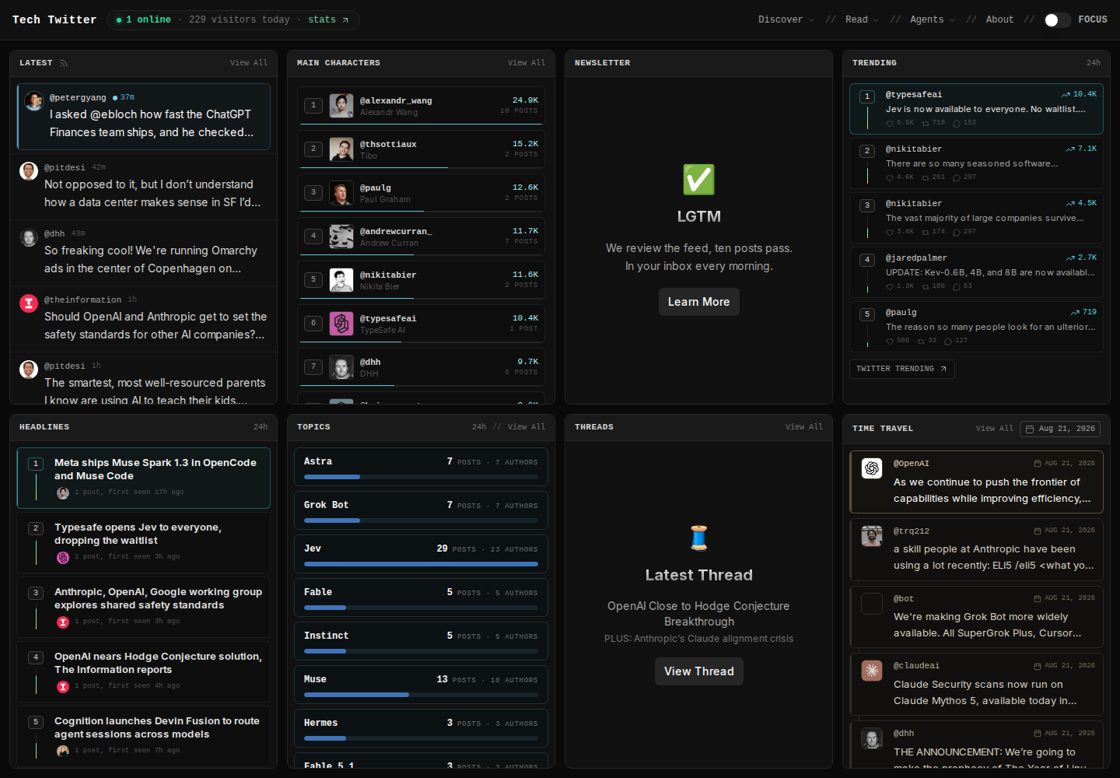Click @dhh avatar in Latest feed
This screenshot has width=1120, height=778.
click(x=29, y=237)
